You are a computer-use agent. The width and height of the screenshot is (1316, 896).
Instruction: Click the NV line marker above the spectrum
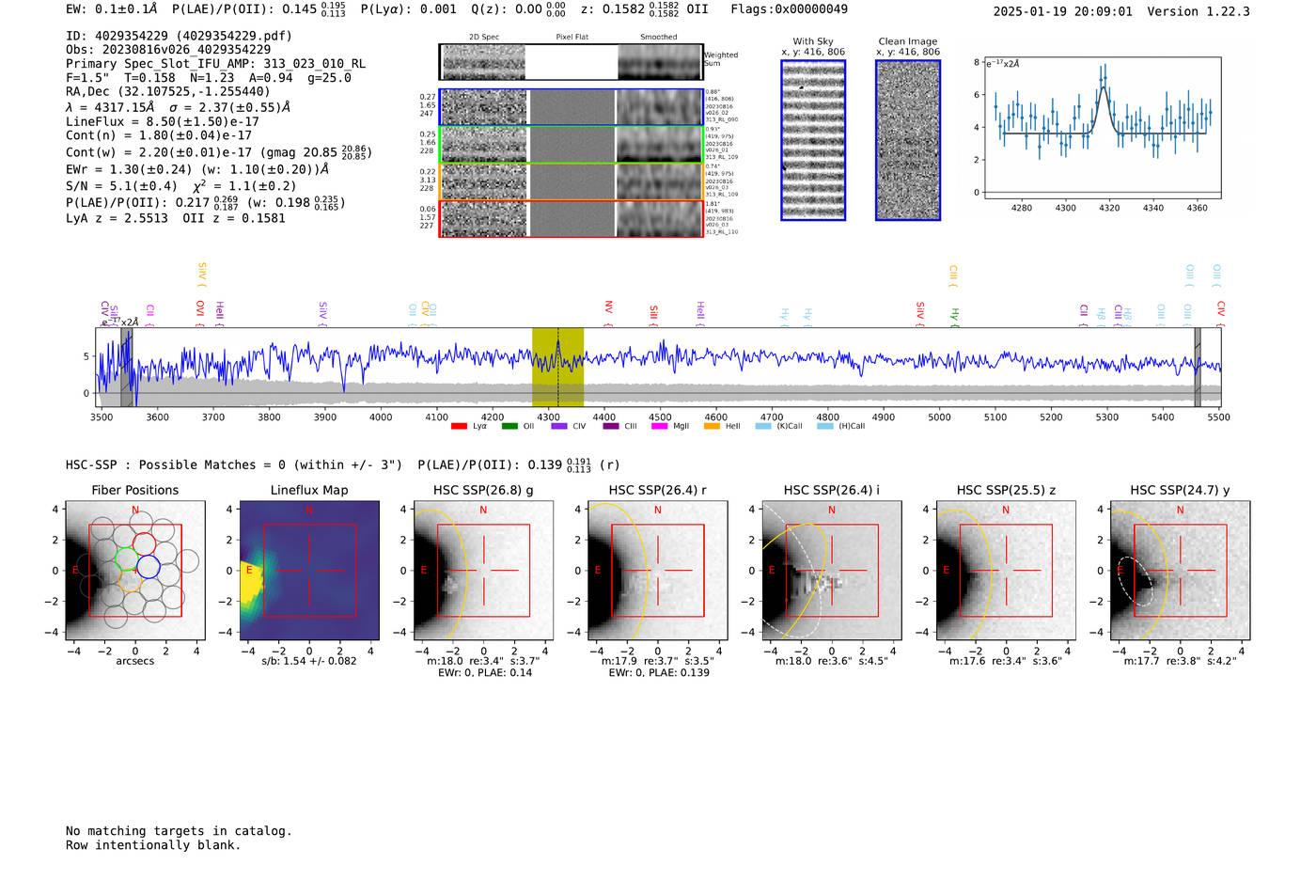click(x=608, y=311)
